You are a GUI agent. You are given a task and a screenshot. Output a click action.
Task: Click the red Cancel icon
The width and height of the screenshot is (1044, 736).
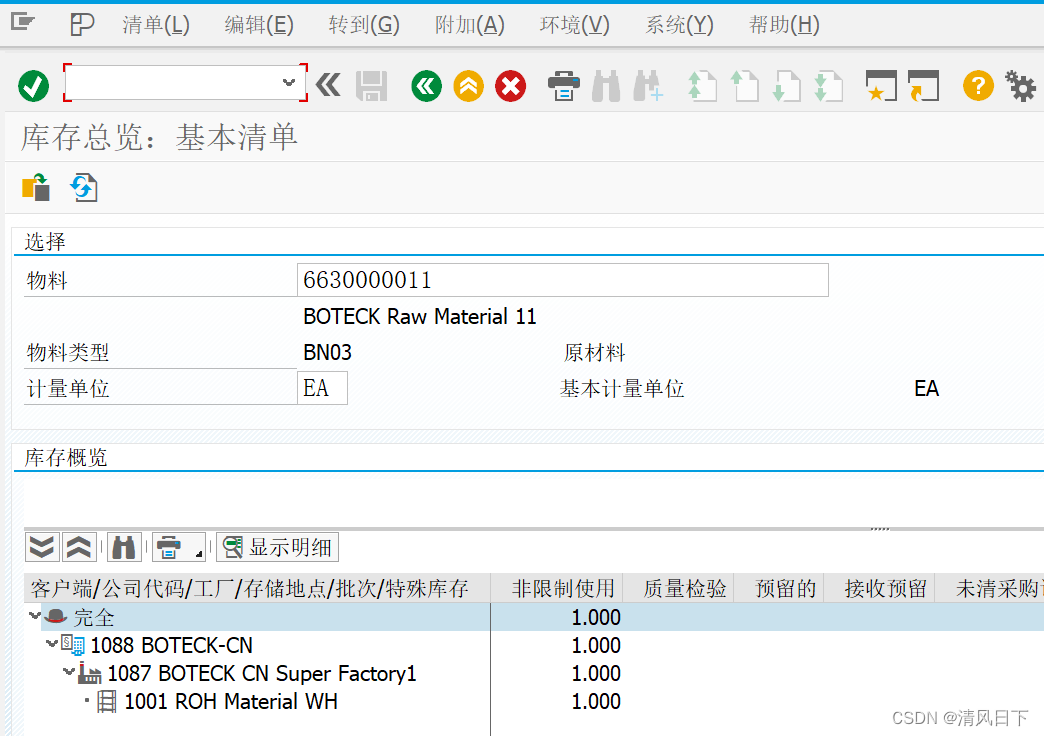[x=510, y=86]
